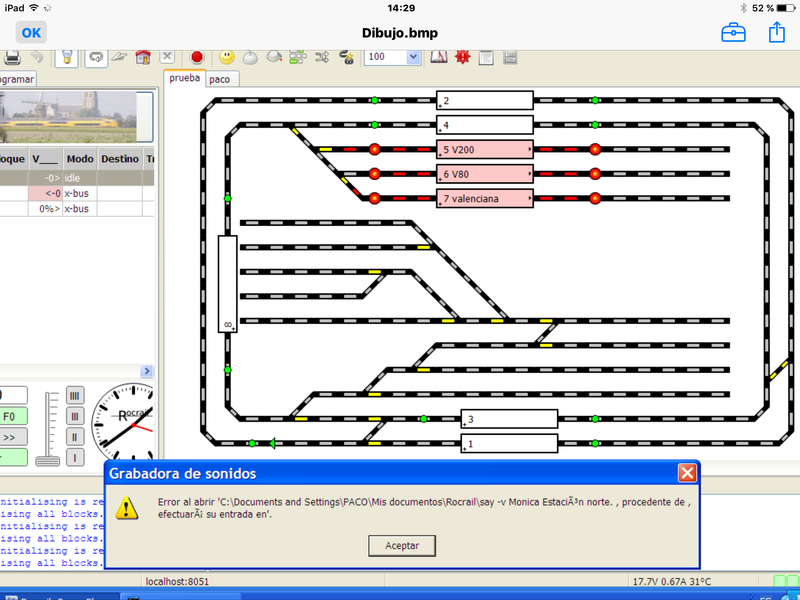Click the undo arrow icon
This screenshot has height=600, width=800.
38,57
